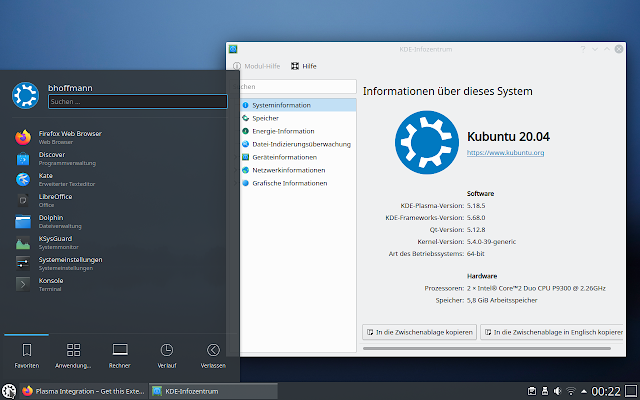The width and height of the screenshot is (640, 400).
Task: Switch to the Favoriten tab
Action: click(x=27, y=356)
